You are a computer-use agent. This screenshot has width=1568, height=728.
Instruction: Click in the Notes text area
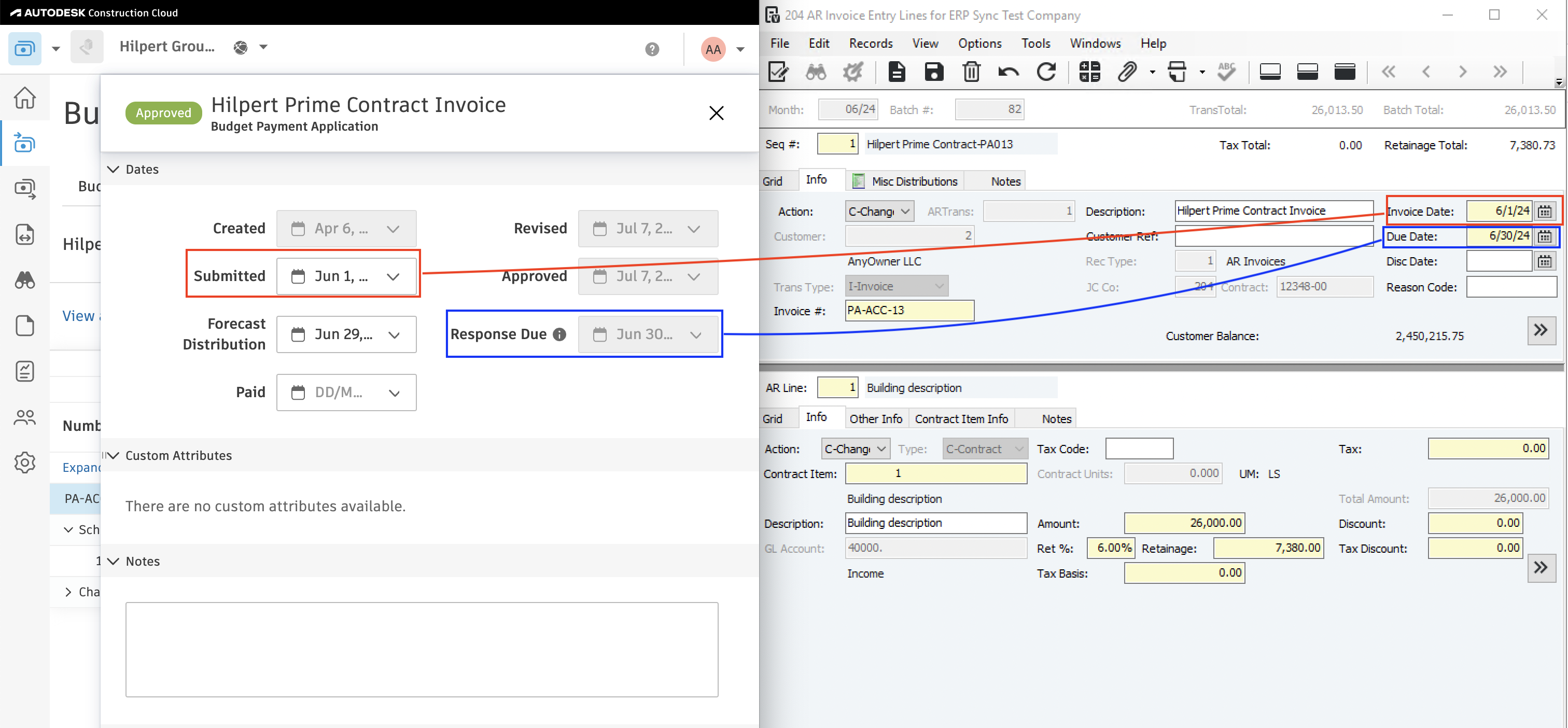pos(422,650)
